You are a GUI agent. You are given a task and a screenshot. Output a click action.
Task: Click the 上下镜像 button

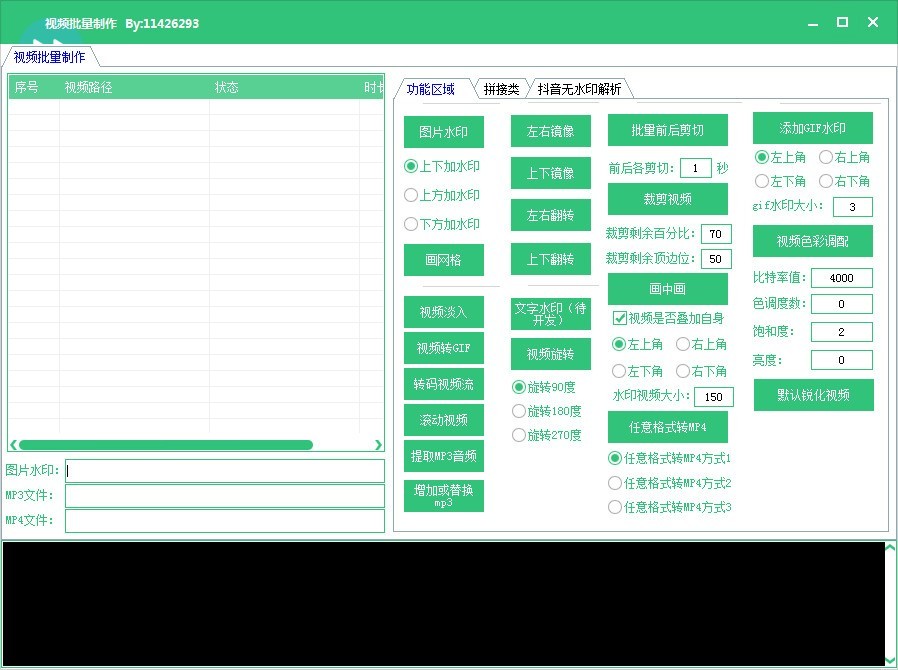pyautogui.click(x=550, y=173)
